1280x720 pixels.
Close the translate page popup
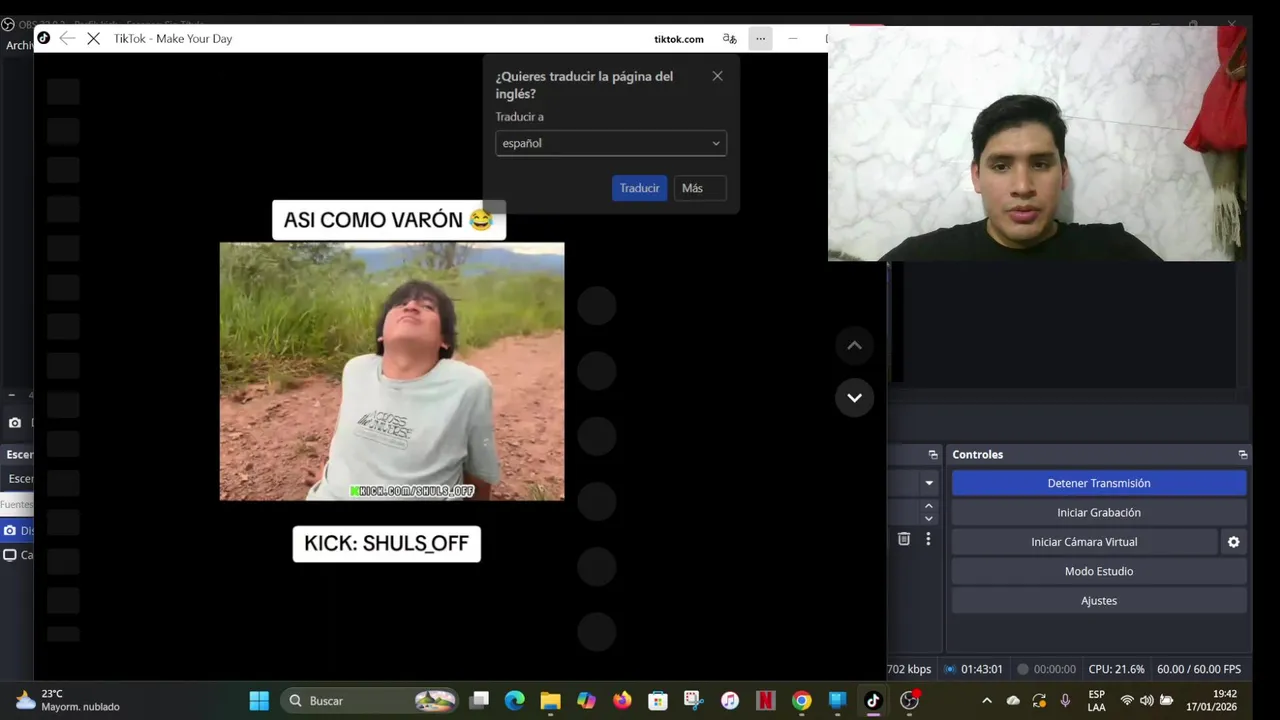(717, 76)
